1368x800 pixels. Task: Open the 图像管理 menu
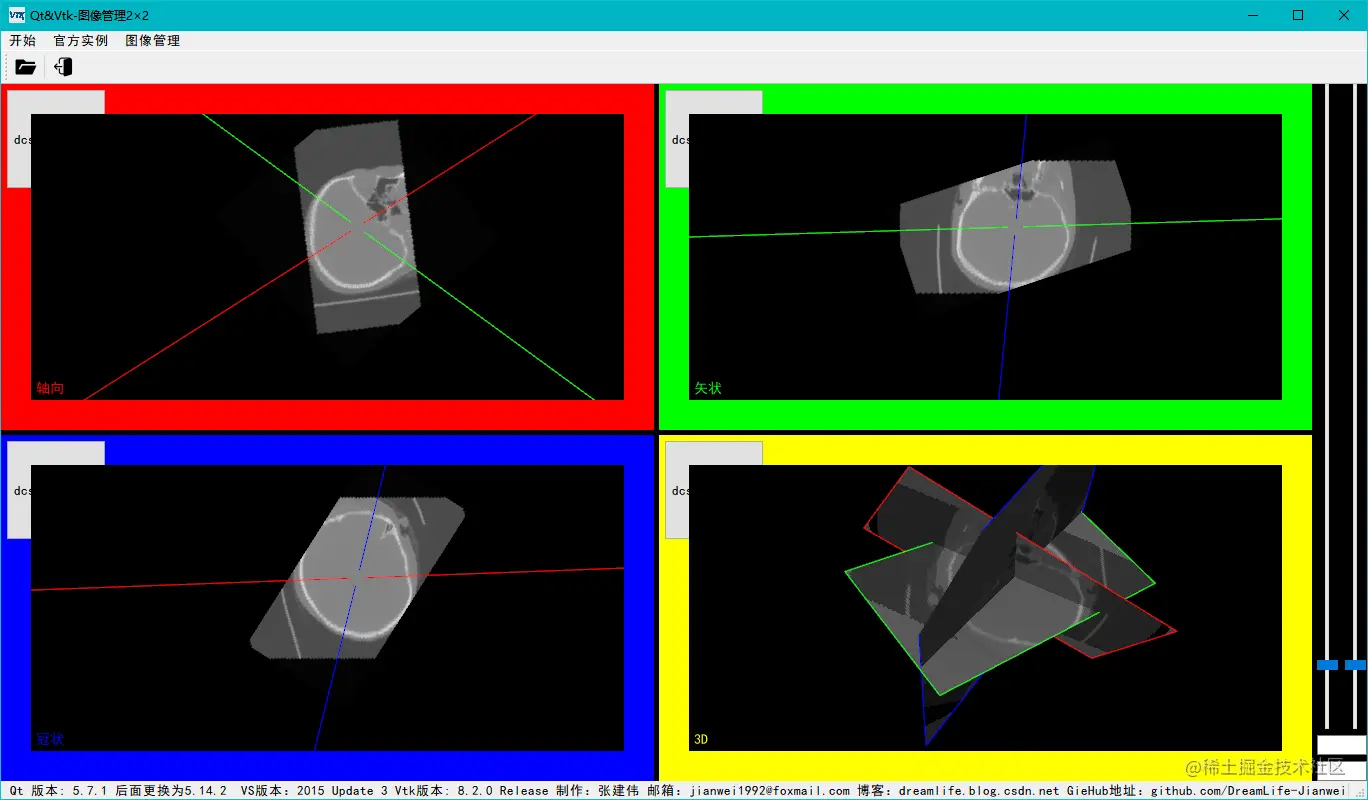pos(152,40)
